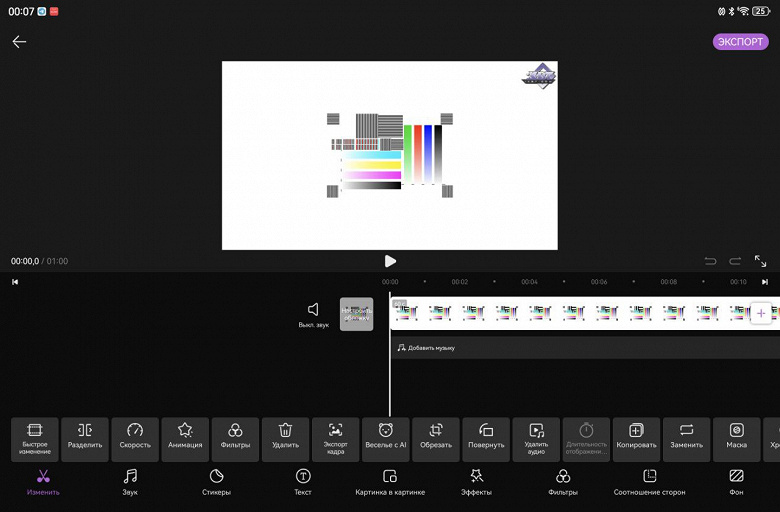Viewport: 780px width, 512px height.
Task: Jump to timeline end
Action: [x=765, y=282]
